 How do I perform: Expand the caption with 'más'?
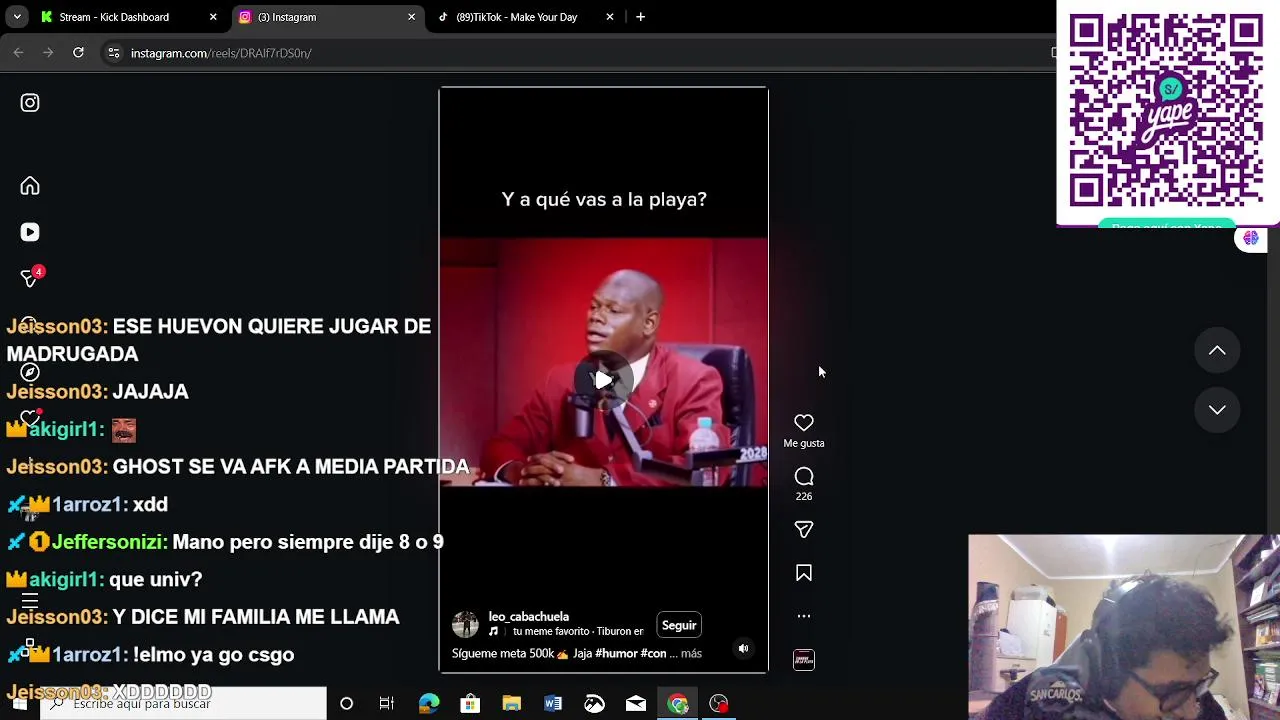coord(691,653)
